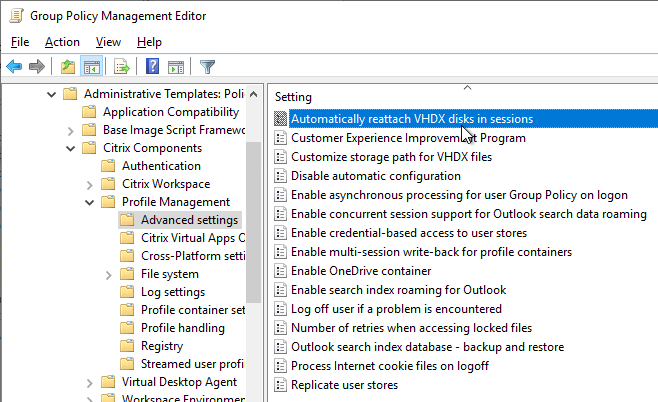Select 'Enable OneDrive container' setting text

[x=361, y=271]
